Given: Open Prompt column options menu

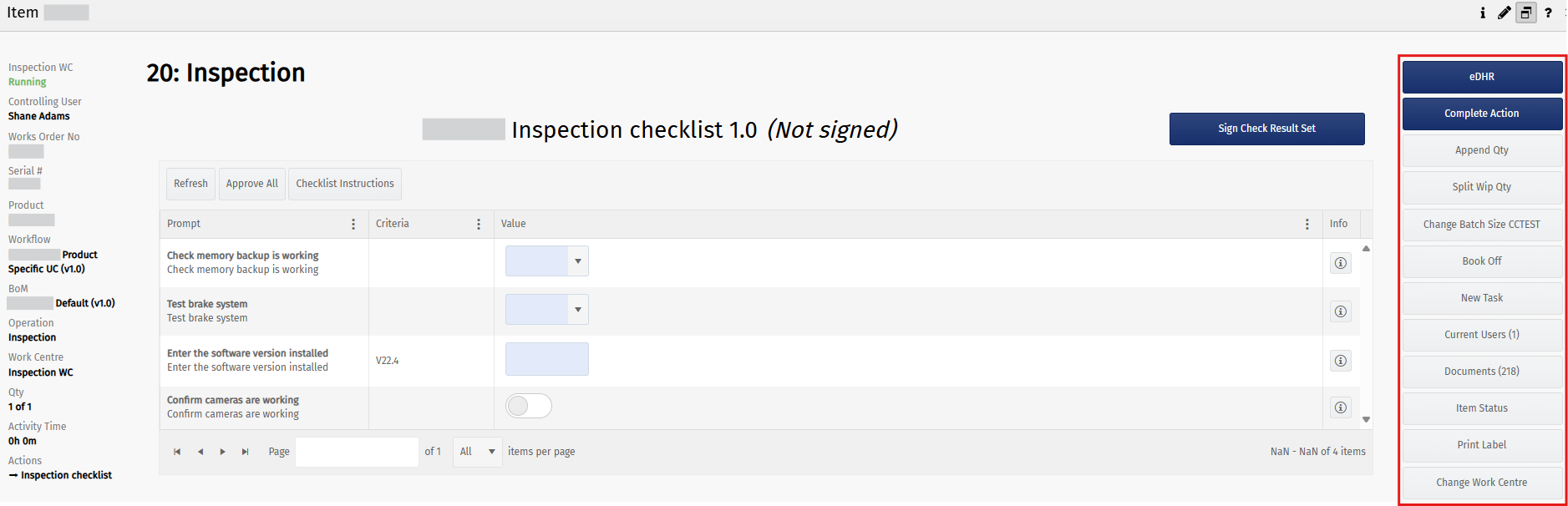Looking at the screenshot, I should click(353, 224).
